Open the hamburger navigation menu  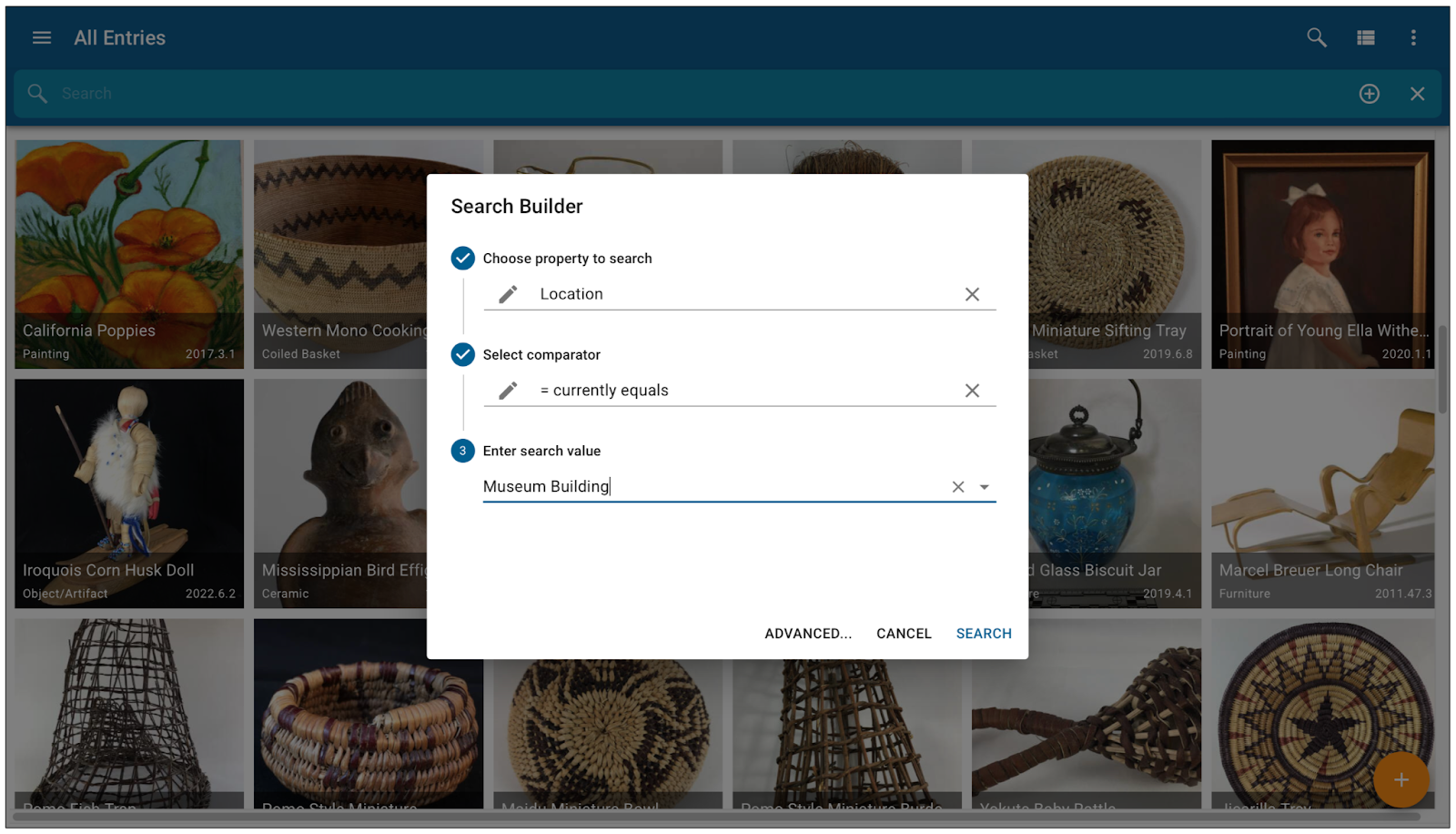point(42,37)
